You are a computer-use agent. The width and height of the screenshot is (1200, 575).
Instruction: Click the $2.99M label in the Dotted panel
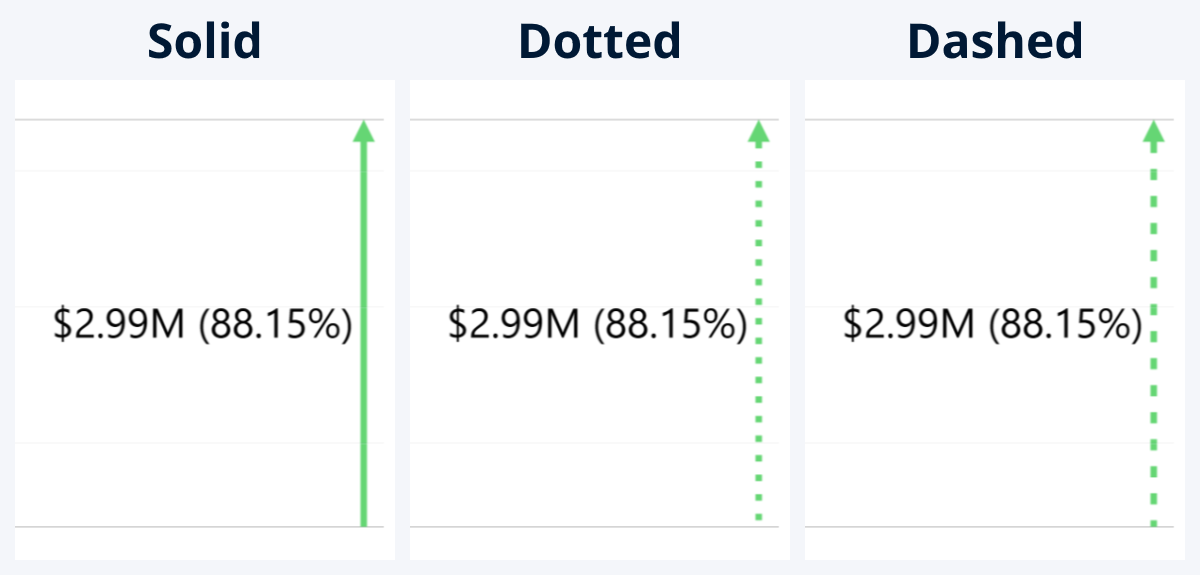coord(513,325)
